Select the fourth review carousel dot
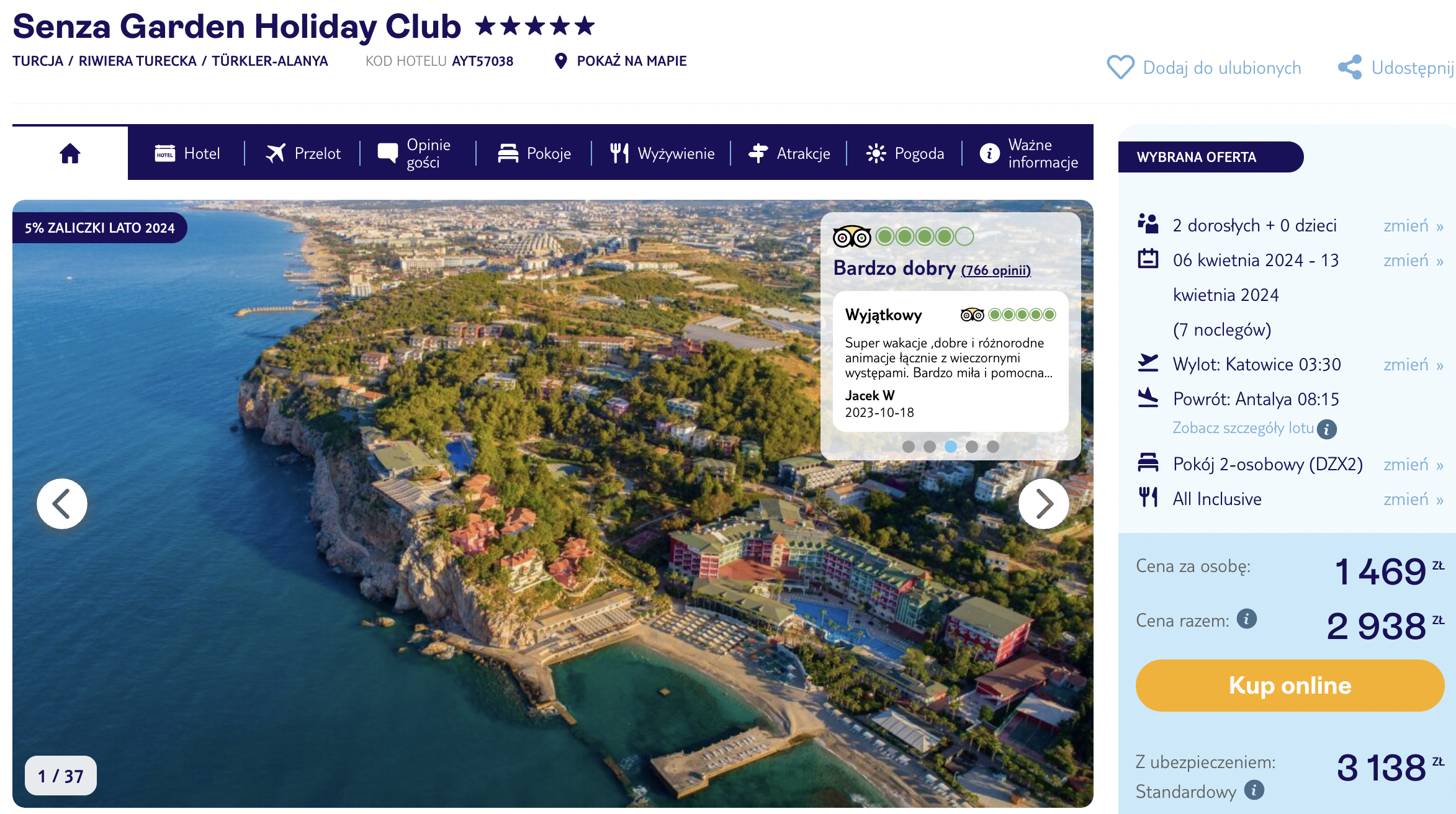The image size is (1456, 814). point(972,446)
